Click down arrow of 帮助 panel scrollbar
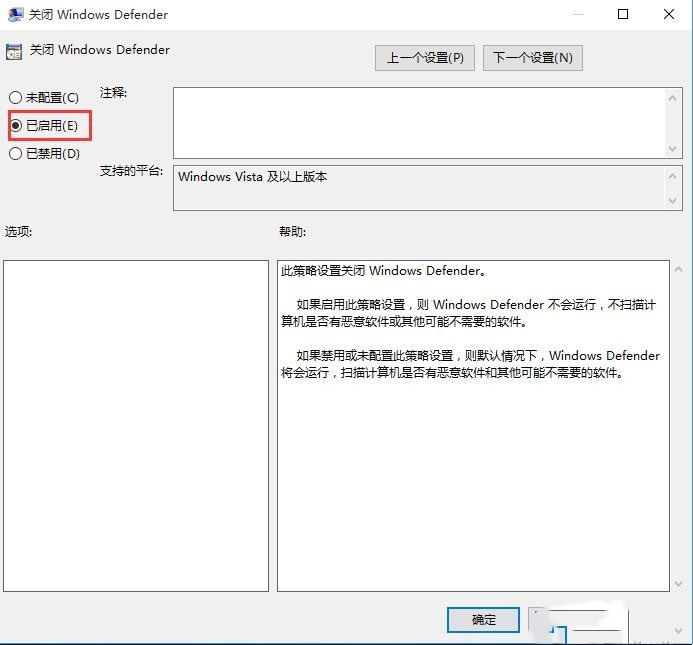The image size is (693, 645). click(x=678, y=584)
